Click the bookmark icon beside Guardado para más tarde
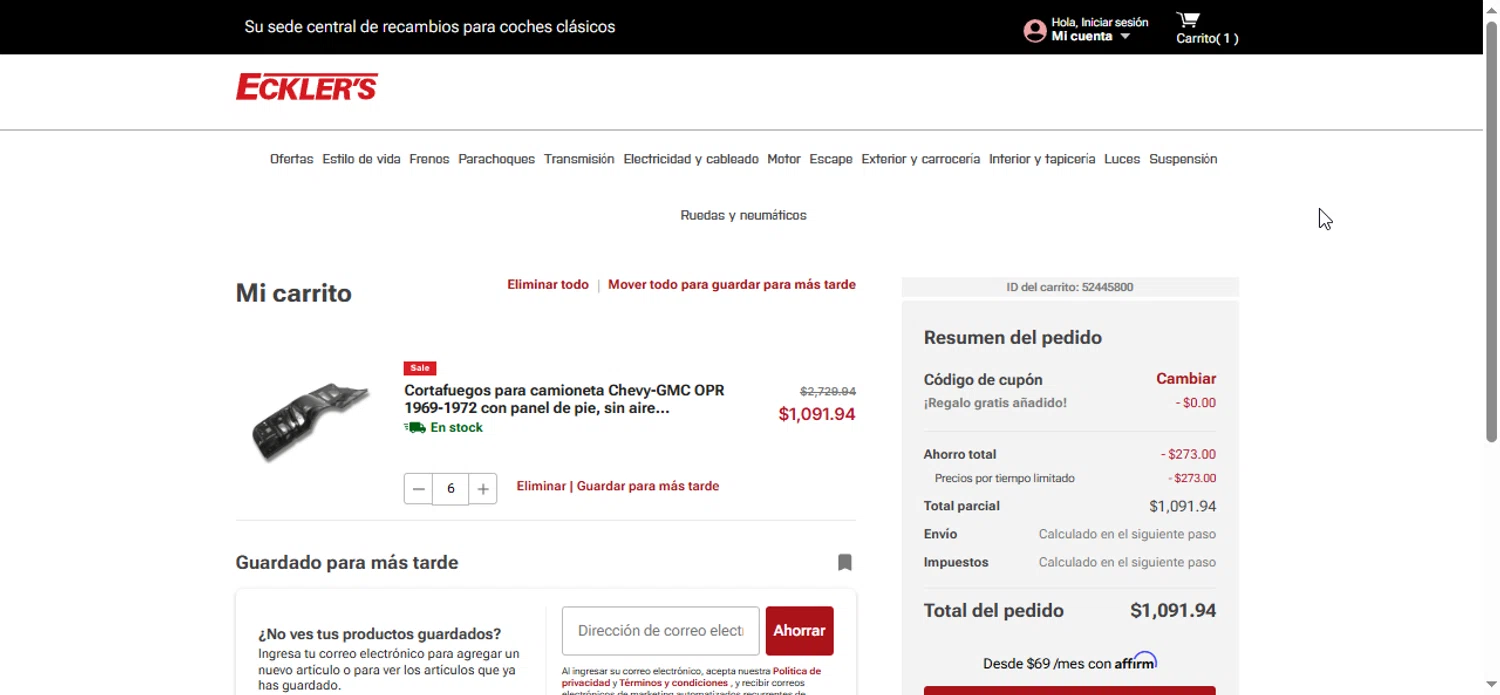Viewport: 1500px width, 695px height. click(845, 563)
